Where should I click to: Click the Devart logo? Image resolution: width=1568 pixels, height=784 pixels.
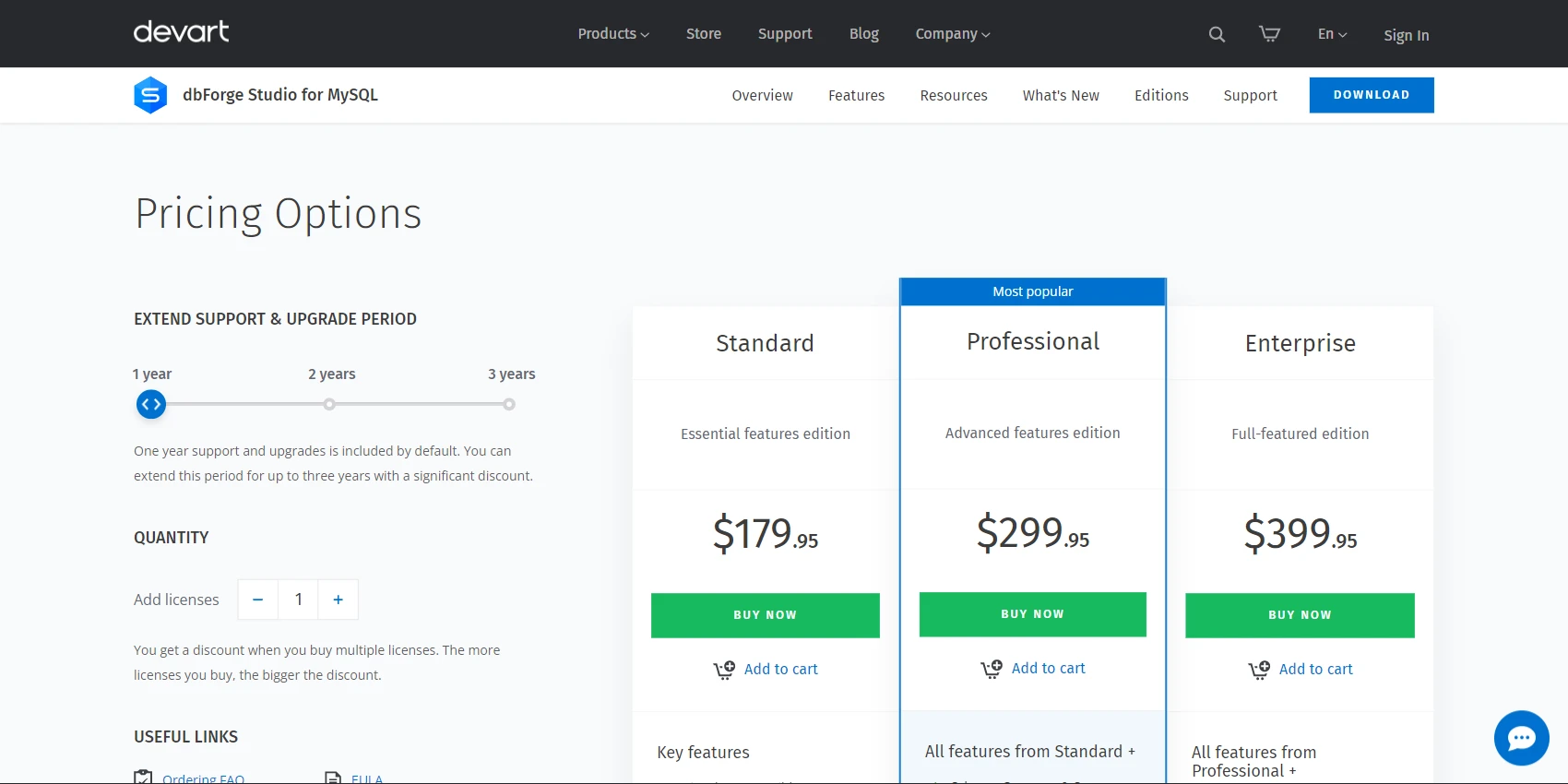point(182,32)
